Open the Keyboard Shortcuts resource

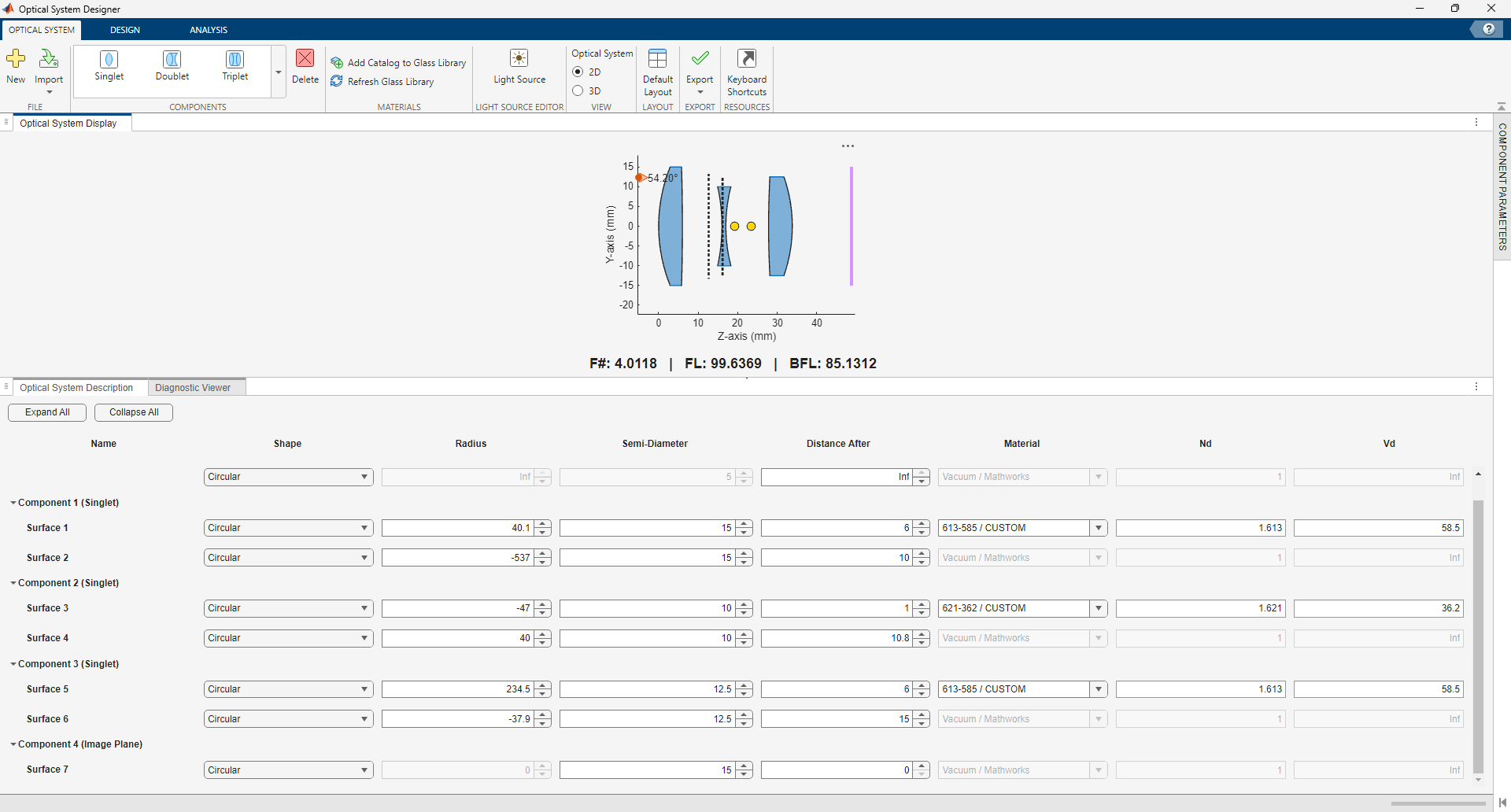pos(746,71)
